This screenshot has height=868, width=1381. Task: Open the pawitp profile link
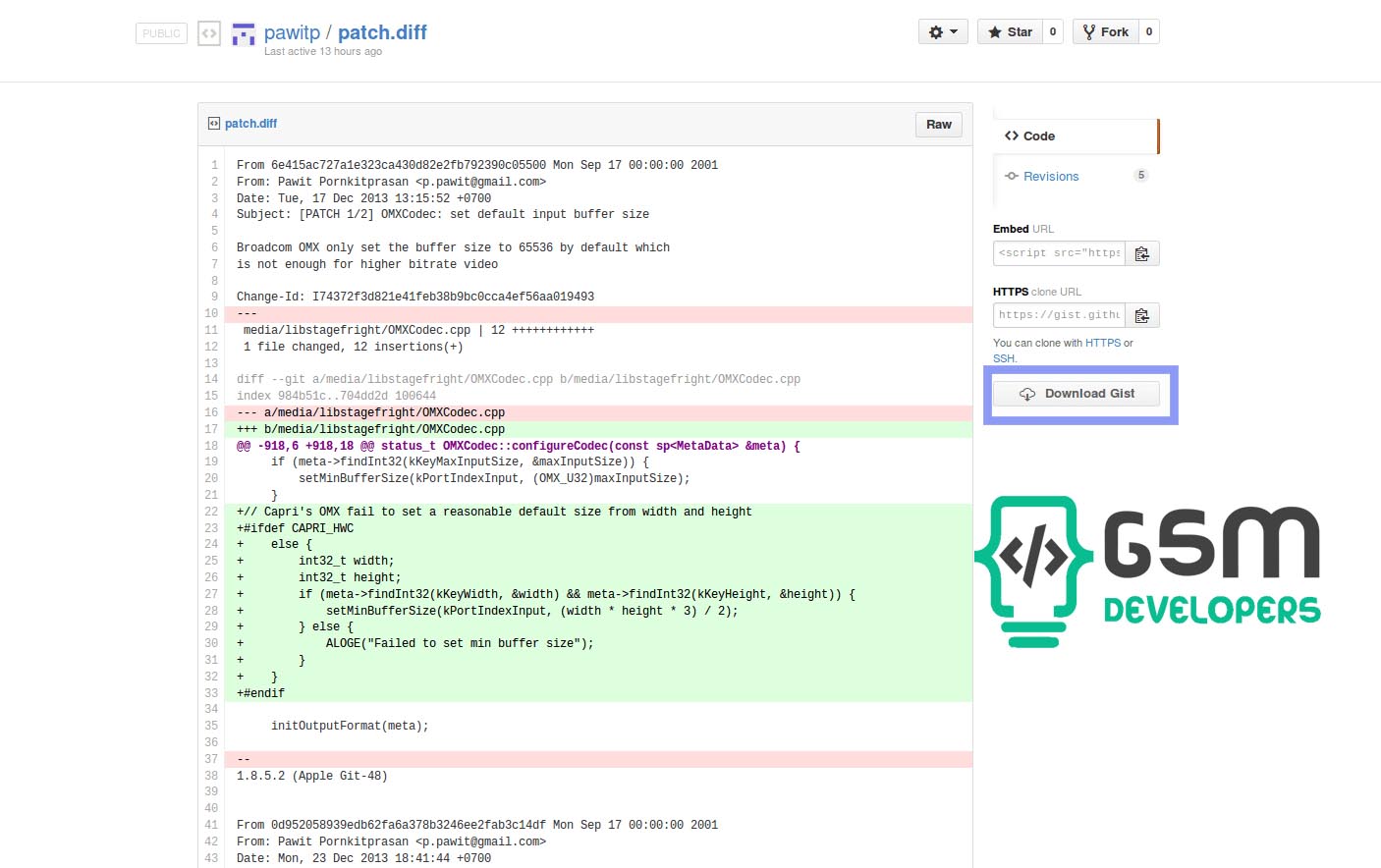click(292, 32)
